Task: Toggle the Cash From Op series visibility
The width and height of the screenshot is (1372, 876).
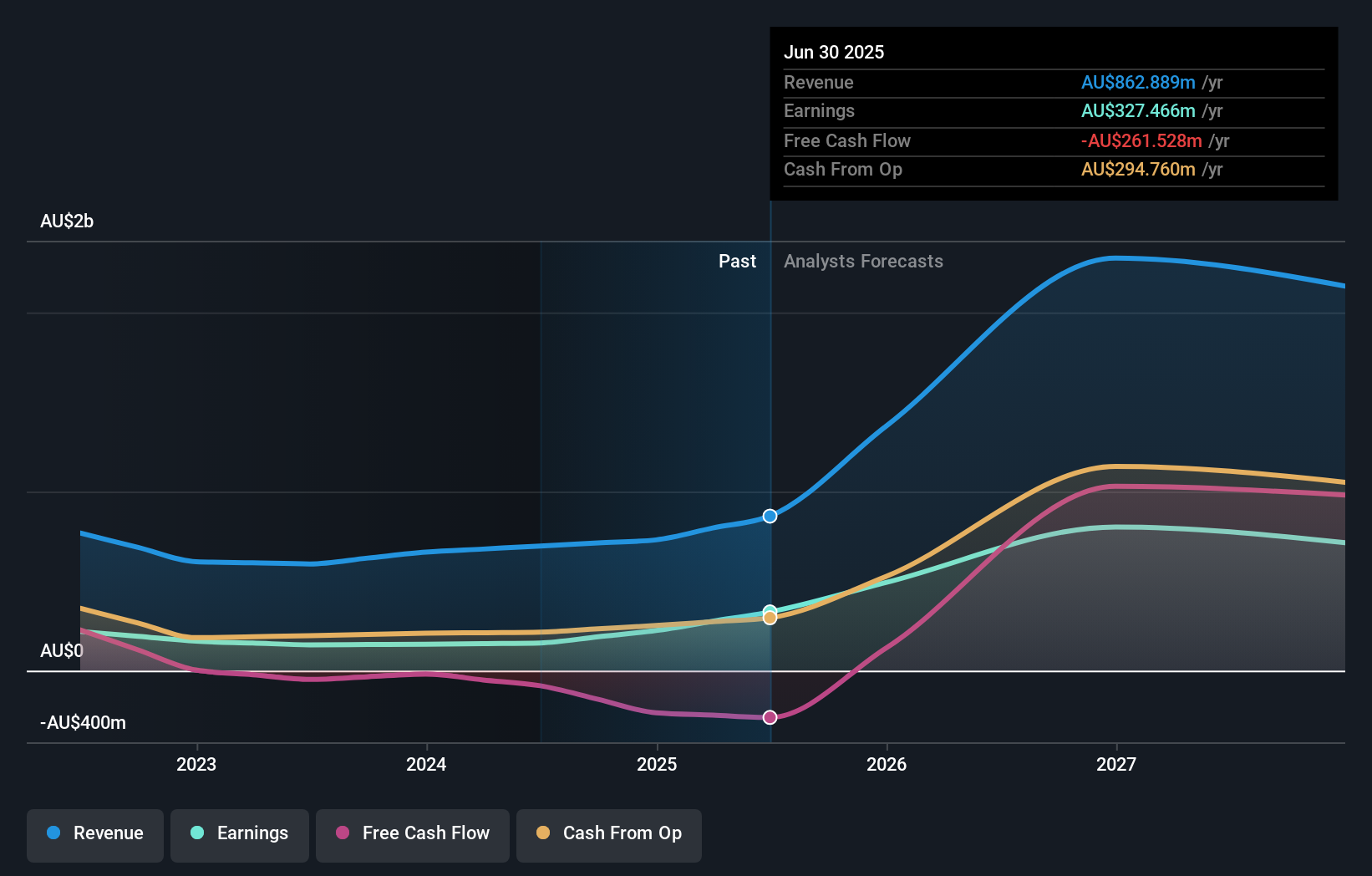Action: pyautogui.click(x=608, y=833)
